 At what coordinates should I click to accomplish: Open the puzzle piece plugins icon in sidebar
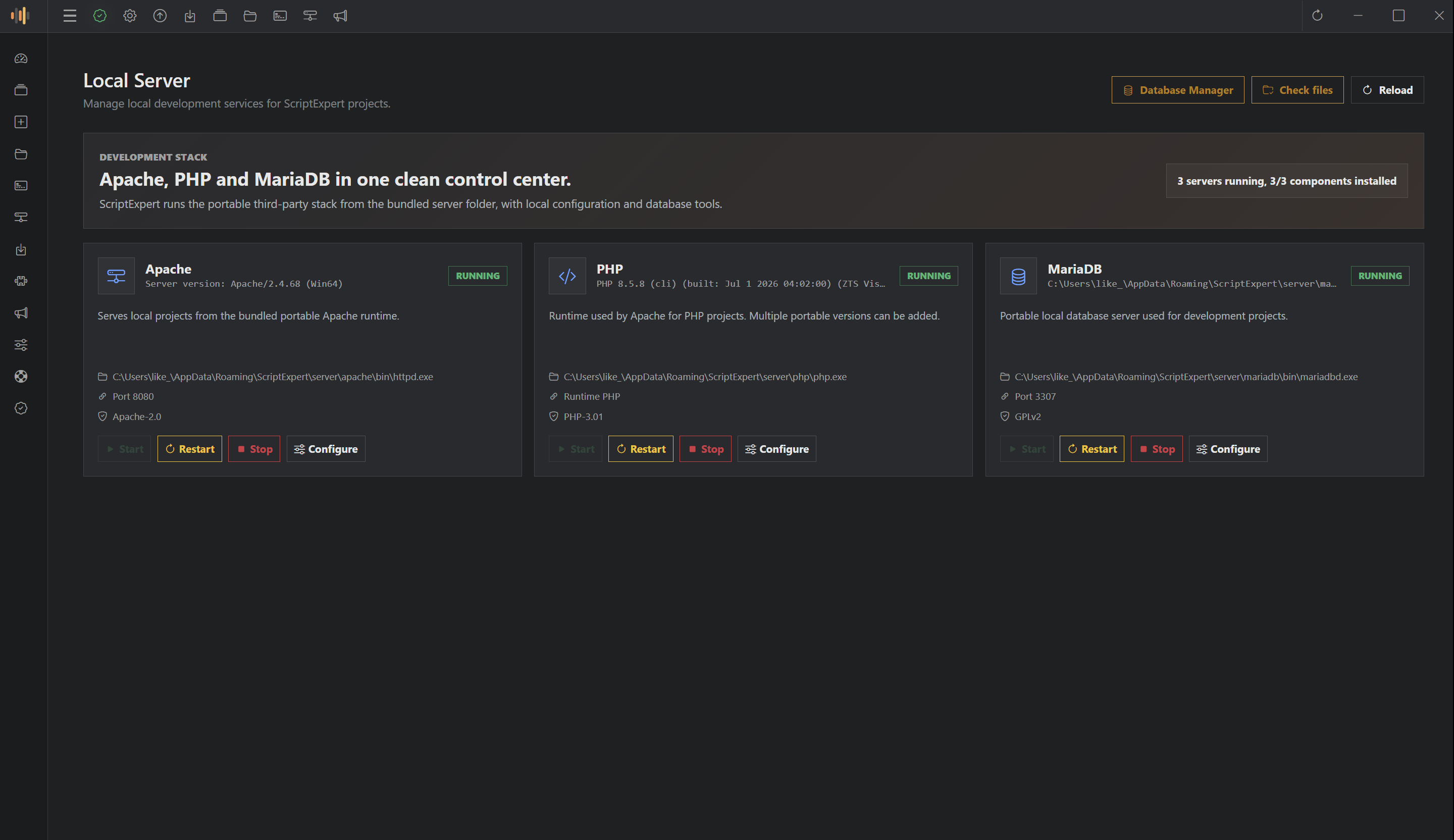[21, 281]
